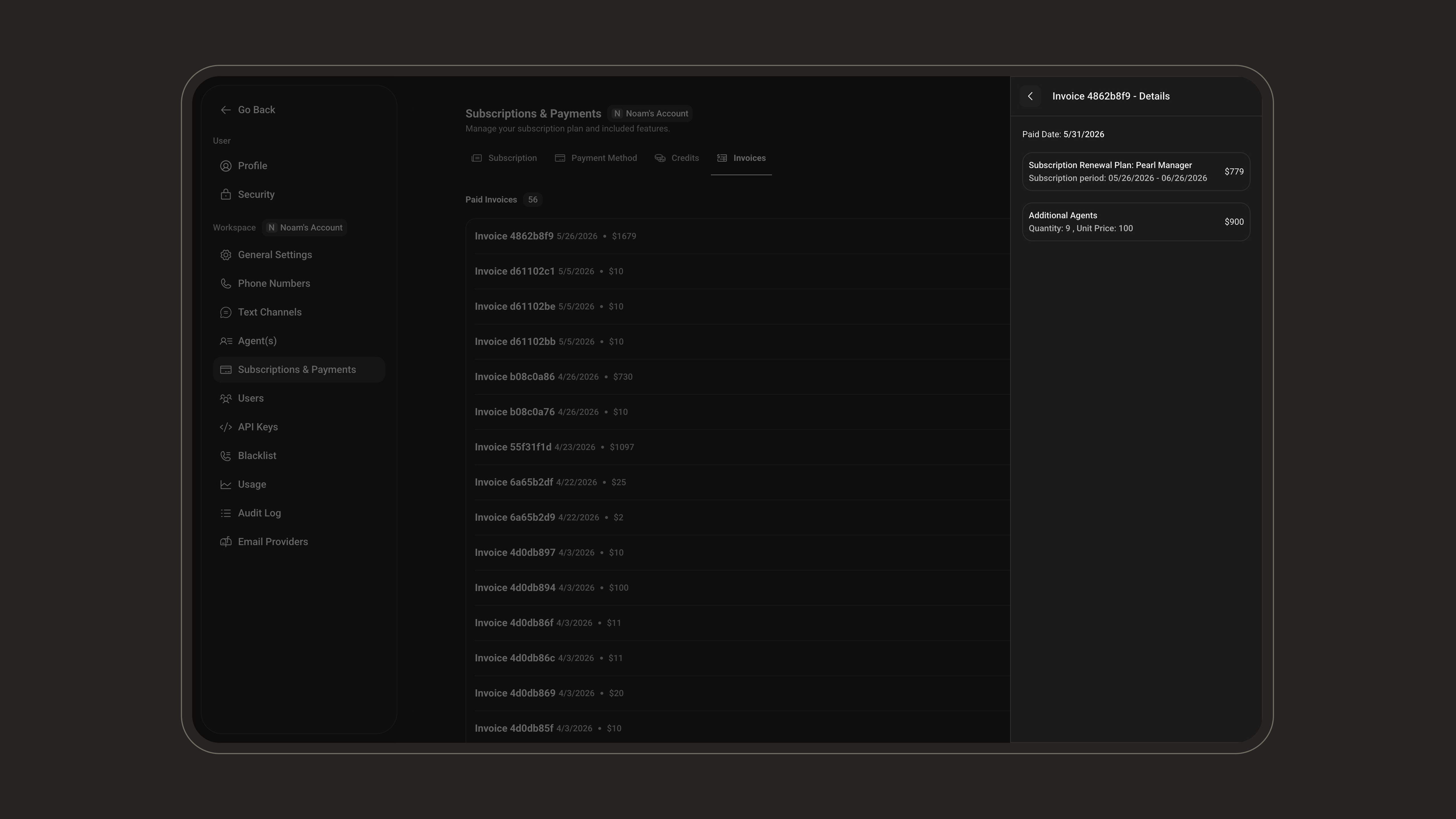Switch to the Subscription tab
1456x819 pixels.
point(504,158)
